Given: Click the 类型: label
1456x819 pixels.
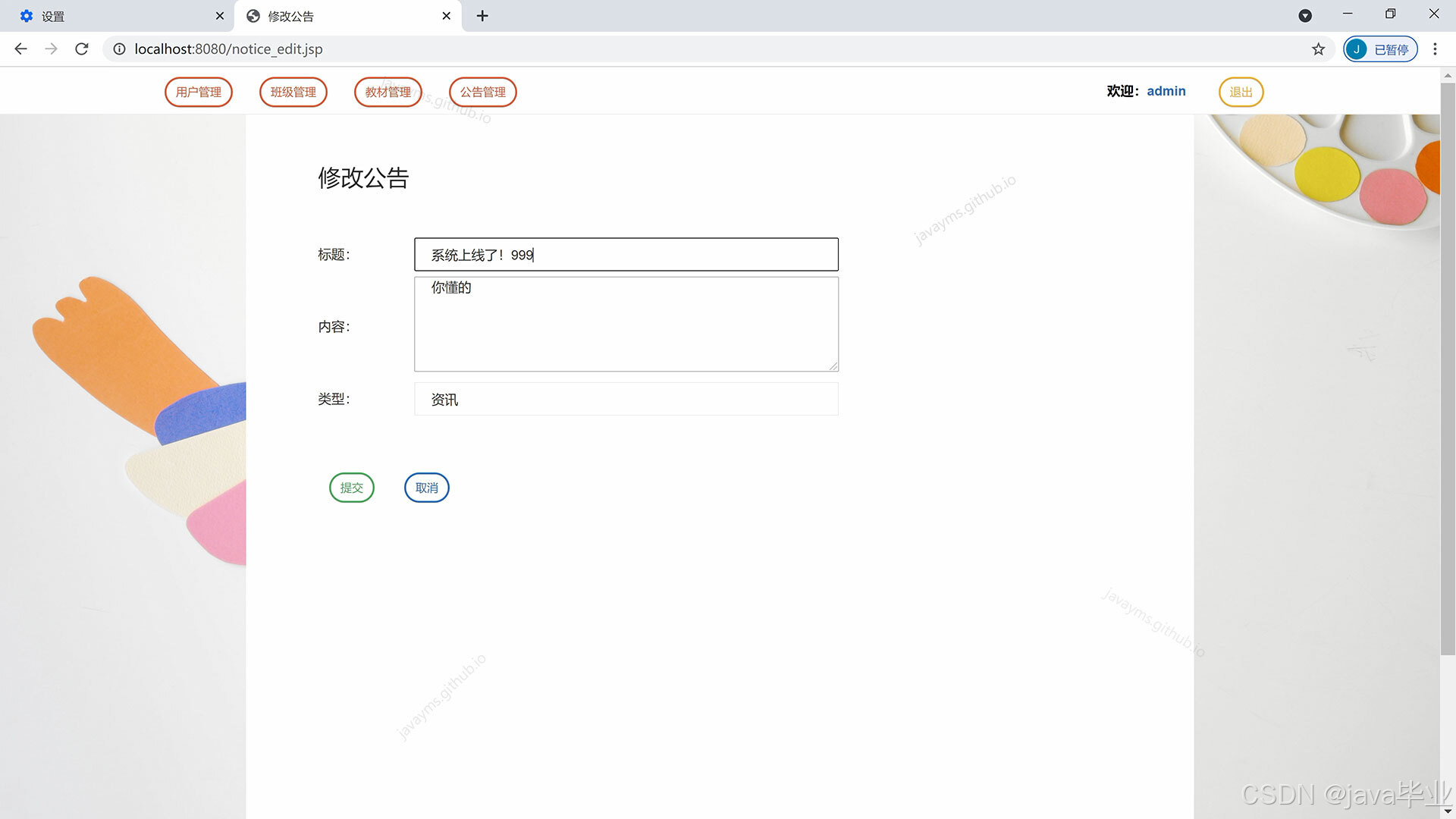Looking at the screenshot, I should pos(334,399).
